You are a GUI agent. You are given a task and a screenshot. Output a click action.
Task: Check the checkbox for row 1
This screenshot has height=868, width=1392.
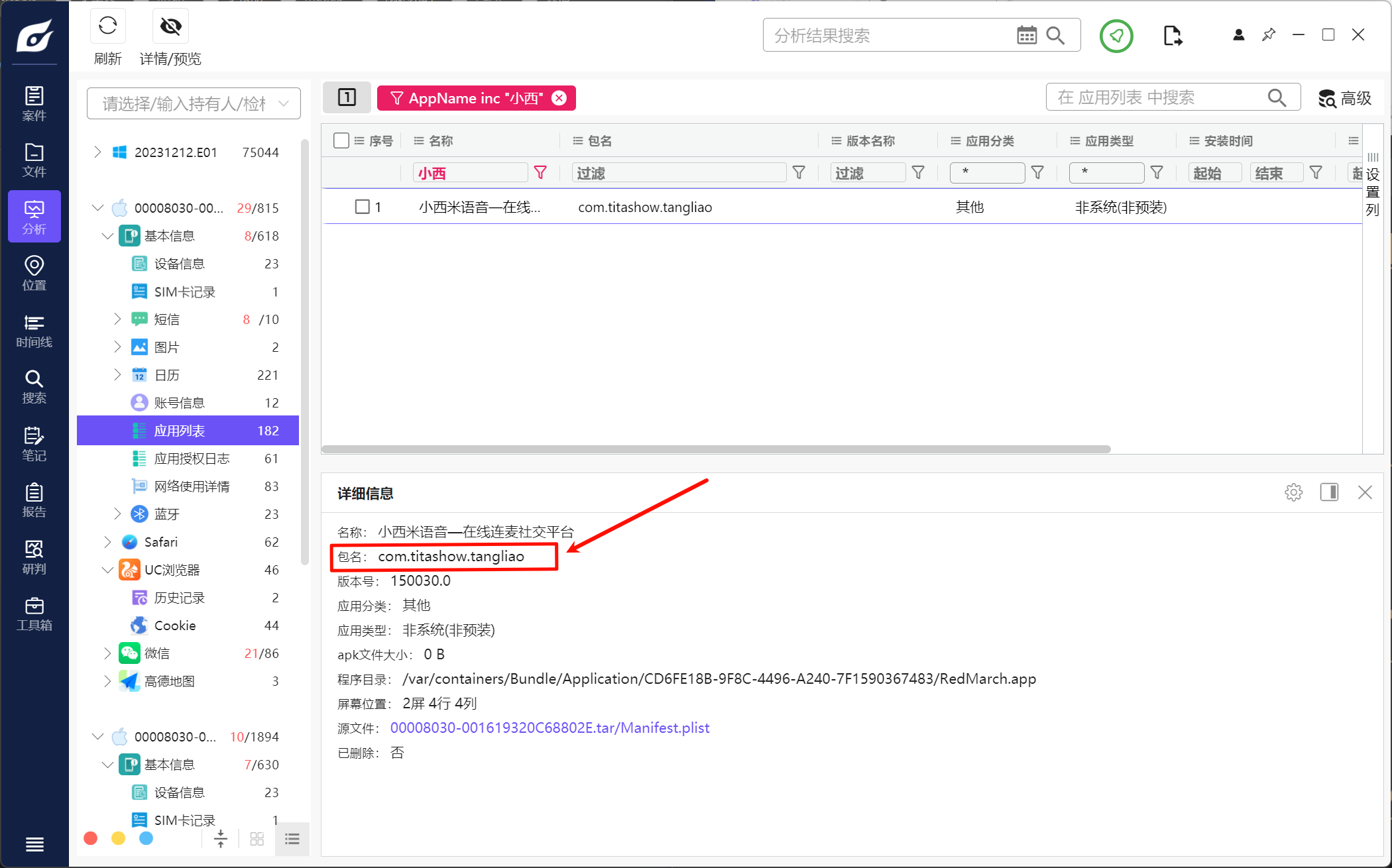tap(362, 207)
